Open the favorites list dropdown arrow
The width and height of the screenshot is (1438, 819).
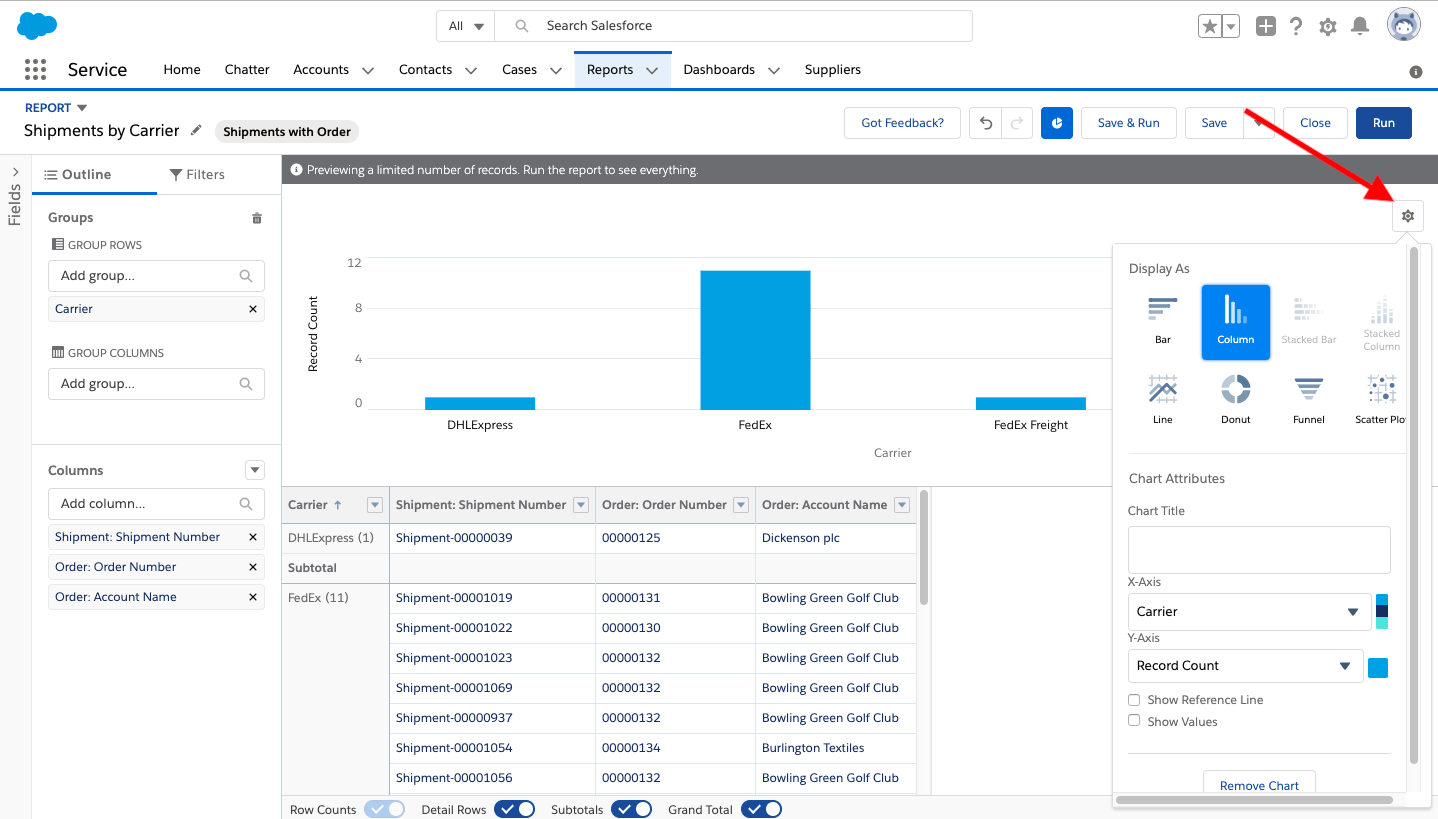pos(1231,27)
